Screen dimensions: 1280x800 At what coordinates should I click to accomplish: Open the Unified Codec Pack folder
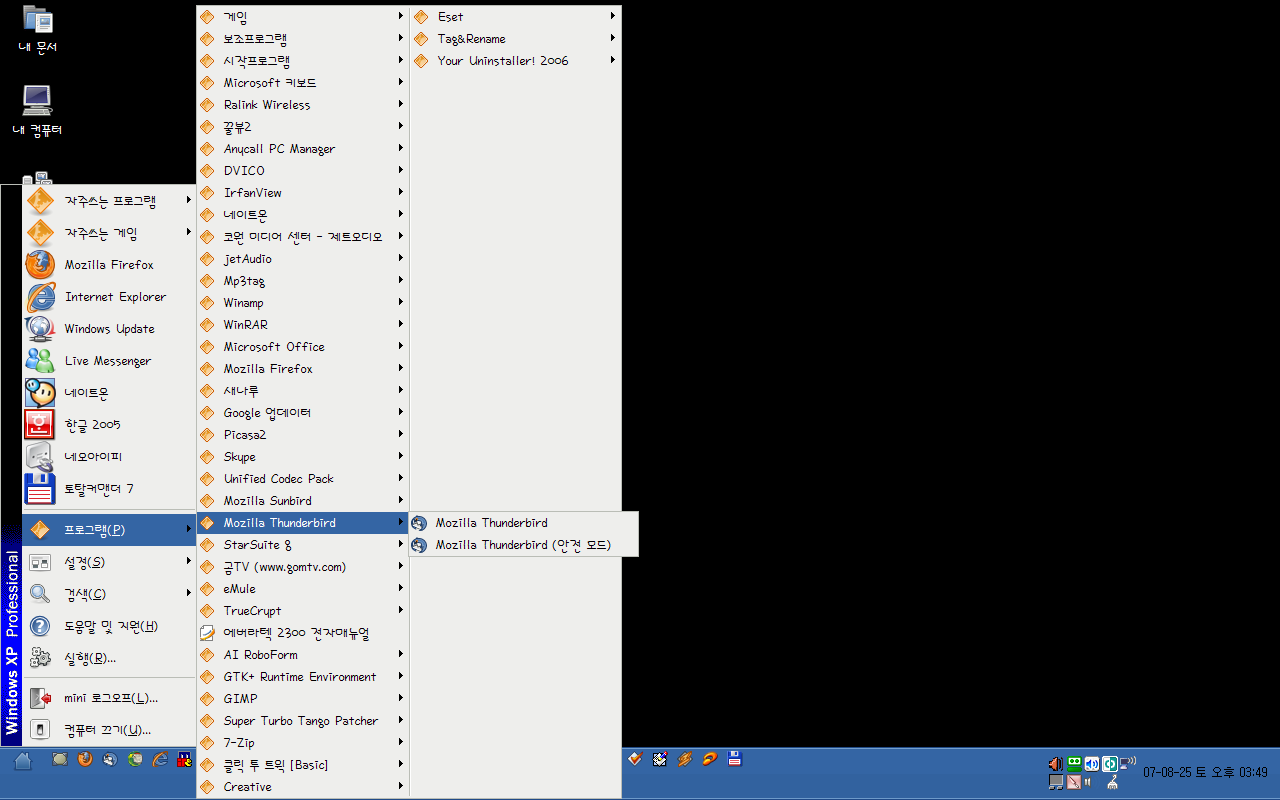click(303, 479)
